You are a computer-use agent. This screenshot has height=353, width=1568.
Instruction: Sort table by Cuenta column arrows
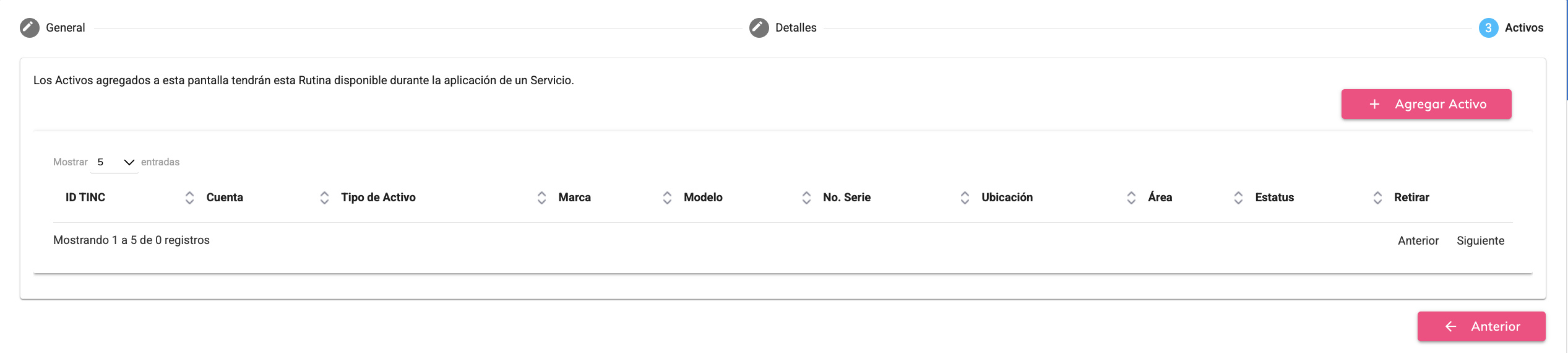(324, 198)
